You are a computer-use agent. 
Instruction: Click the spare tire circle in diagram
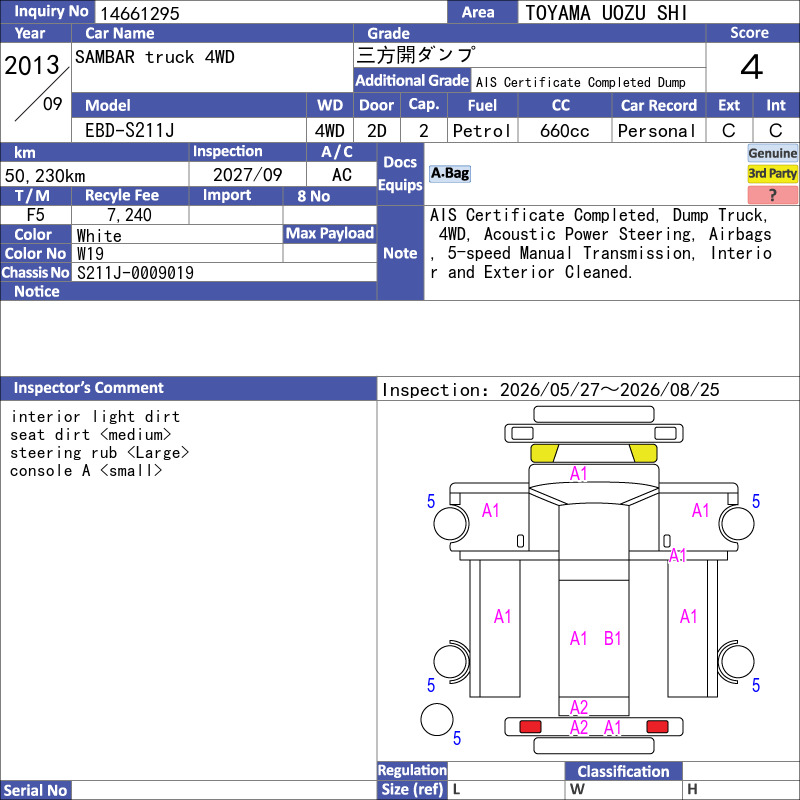coord(437,719)
